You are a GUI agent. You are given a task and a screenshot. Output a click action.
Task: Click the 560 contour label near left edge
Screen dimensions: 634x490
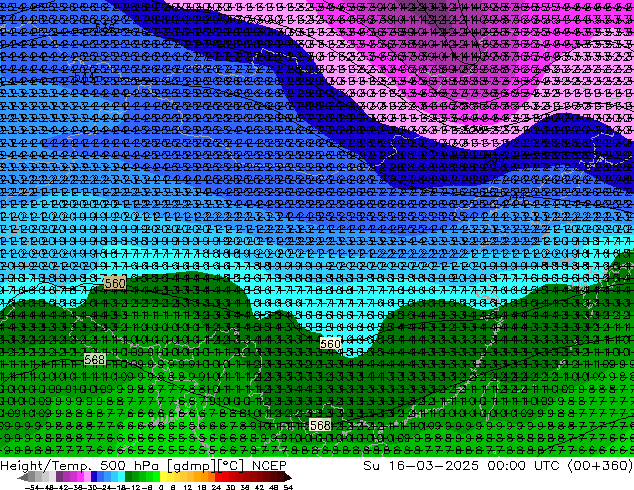click(x=115, y=284)
